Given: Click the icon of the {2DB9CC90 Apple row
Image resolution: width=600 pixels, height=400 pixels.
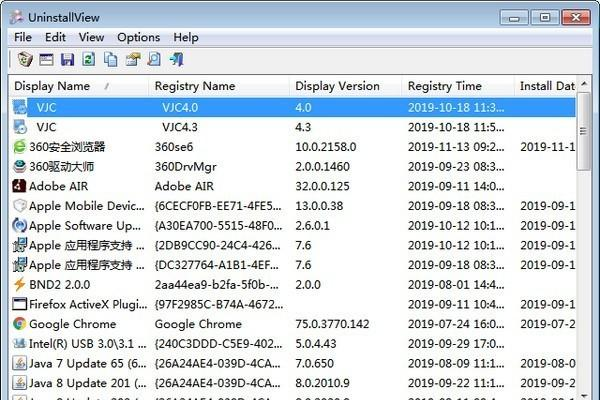Looking at the screenshot, I should pyautogui.click(x=20, y=245).
